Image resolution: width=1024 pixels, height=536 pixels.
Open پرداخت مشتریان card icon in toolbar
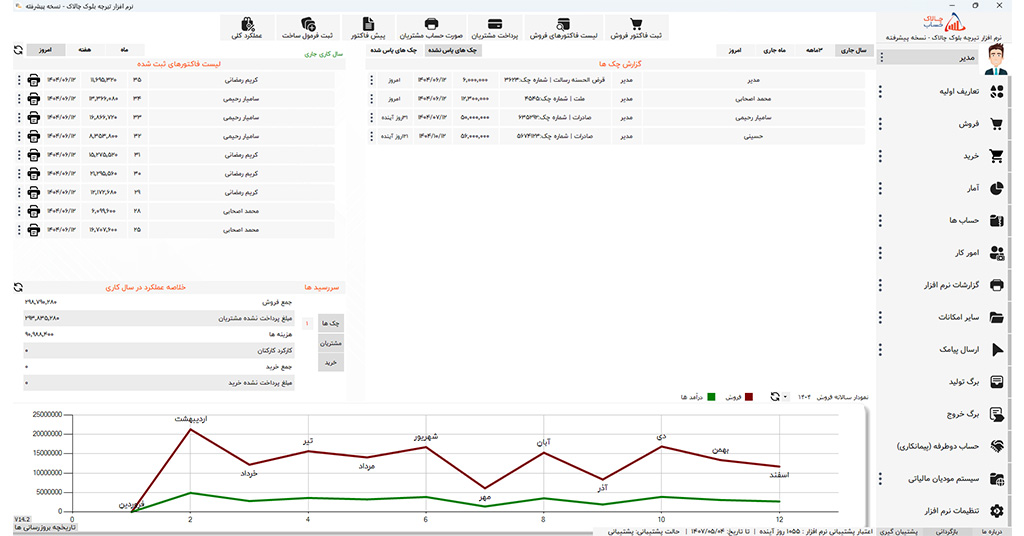(x=495, y=24)
